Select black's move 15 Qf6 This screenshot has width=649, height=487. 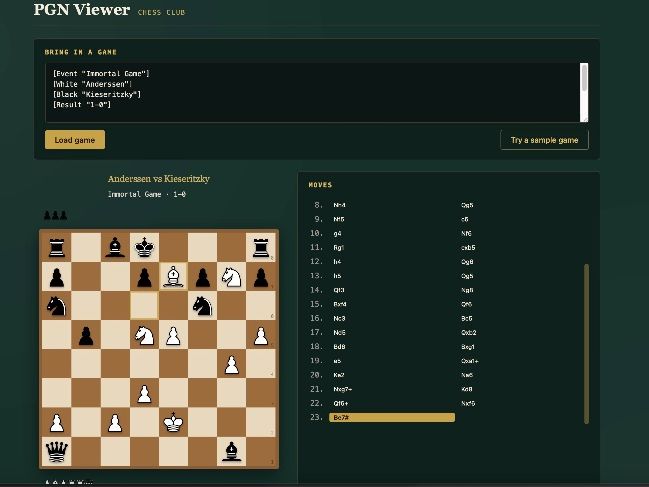pyautogui.click(x=519, y=304)
